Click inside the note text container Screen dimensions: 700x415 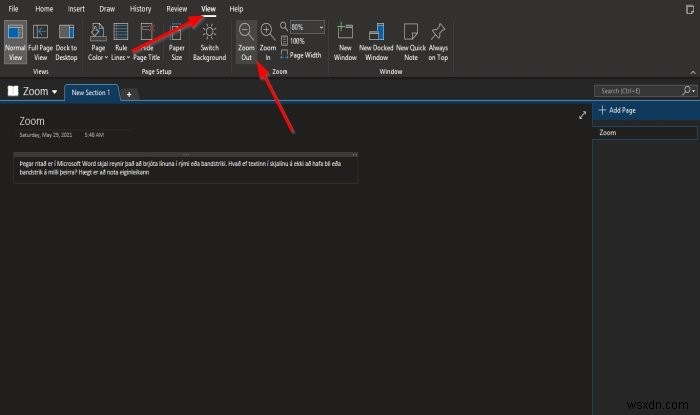185,168
